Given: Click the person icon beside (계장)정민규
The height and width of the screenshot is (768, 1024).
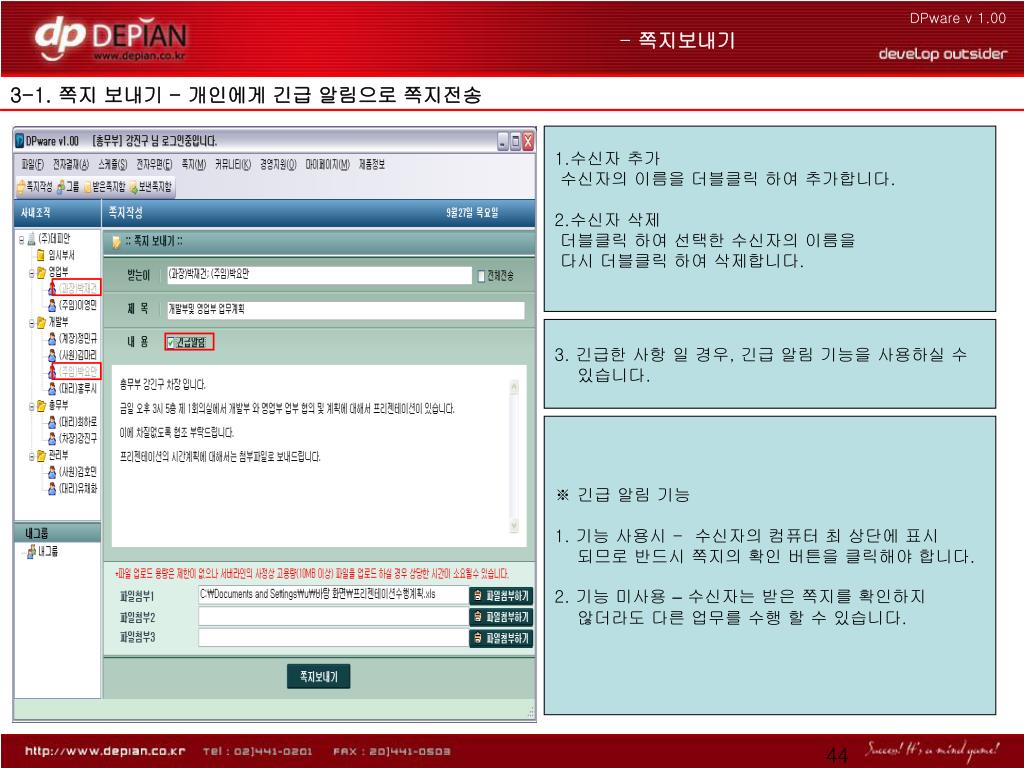Looking at the screenshot, I should [x=52, y=338].
